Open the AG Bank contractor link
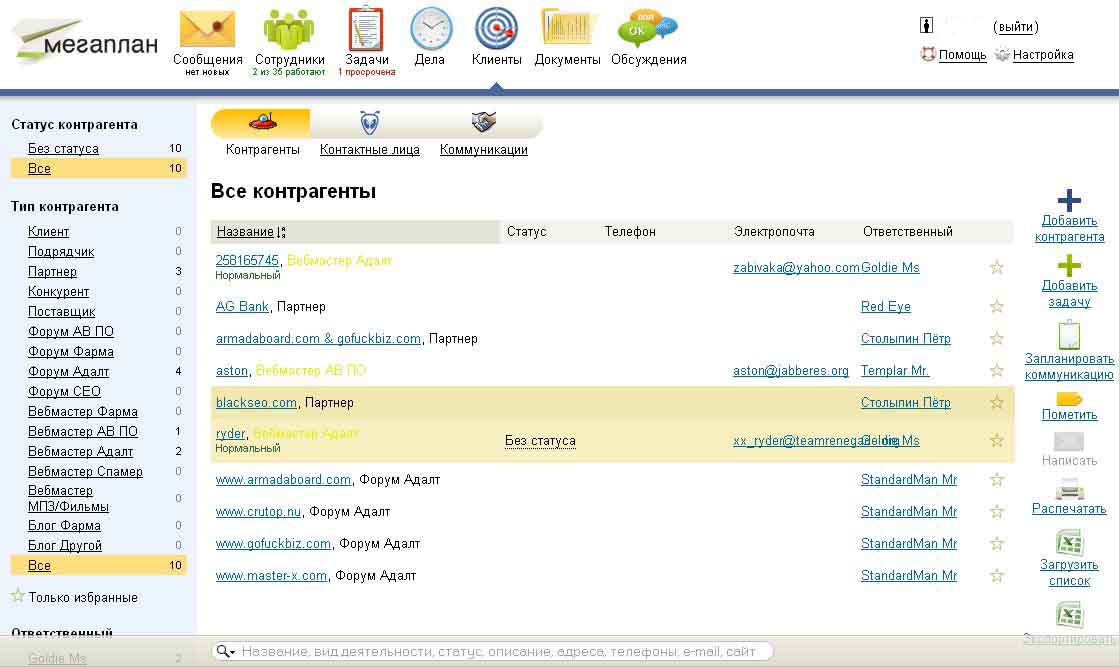Image resolution: width=1119 pixels, height=667 pixels. [x=242, y=306]
